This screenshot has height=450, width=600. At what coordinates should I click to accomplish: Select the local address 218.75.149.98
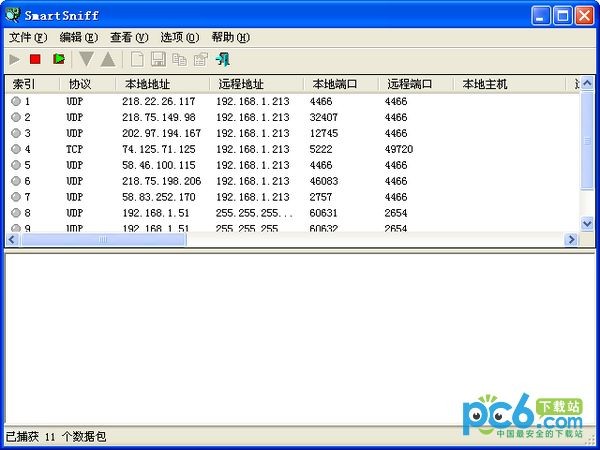click(x=158, y=117)
